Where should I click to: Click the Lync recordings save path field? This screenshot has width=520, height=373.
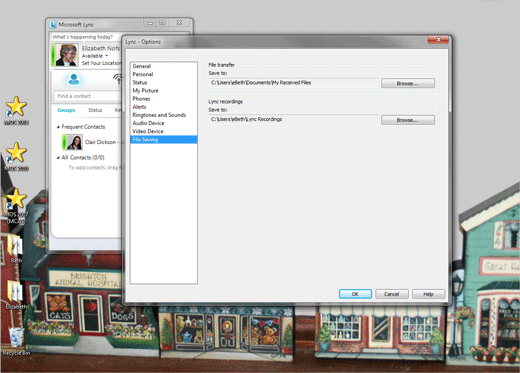[x=294, y=119]
